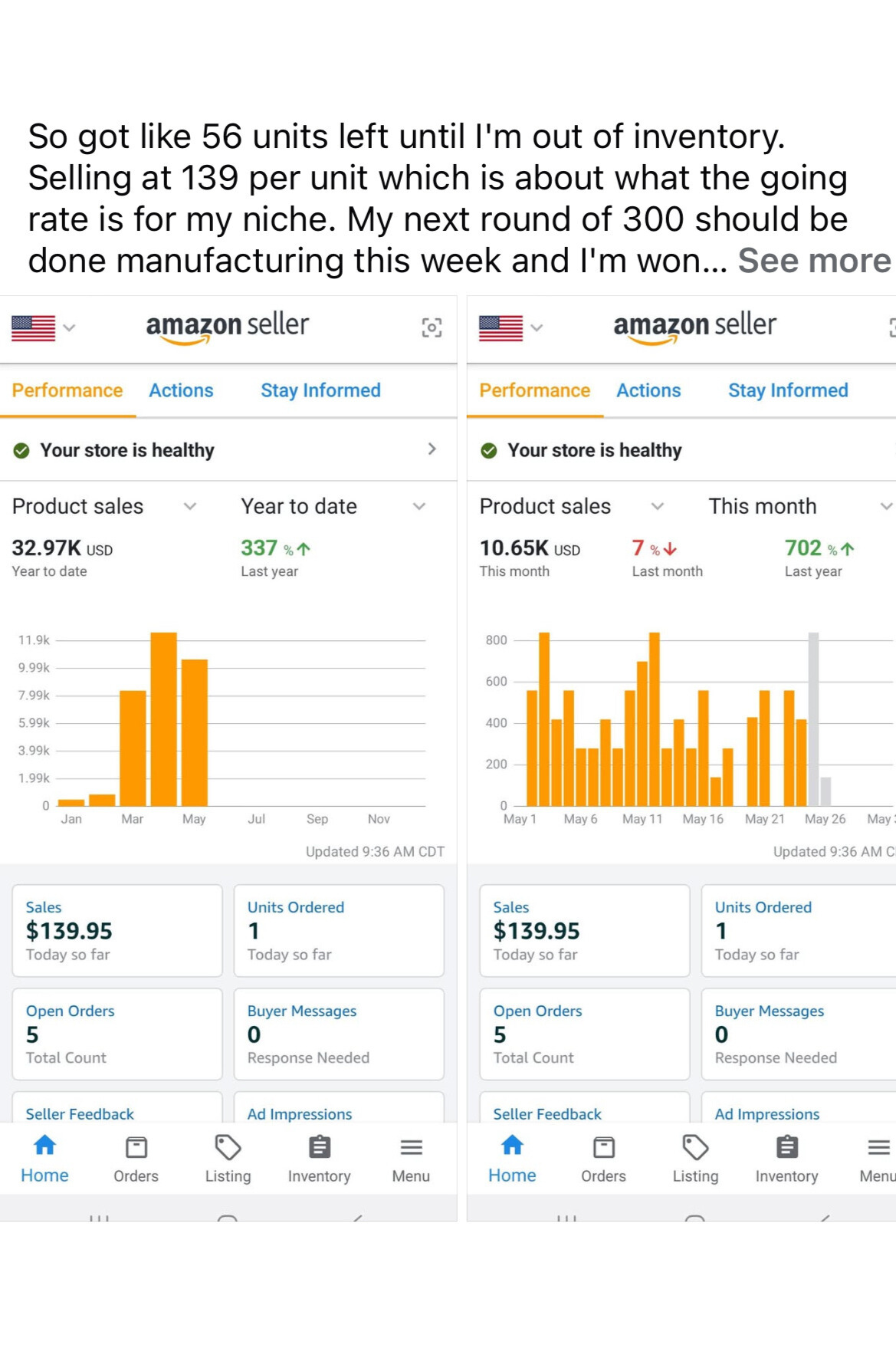This screenshot has width=896, height=1345.
Task: Open the hamburger Menu icon in the left screenshot
Action: pyautogui.click(x=411, y=1148)
